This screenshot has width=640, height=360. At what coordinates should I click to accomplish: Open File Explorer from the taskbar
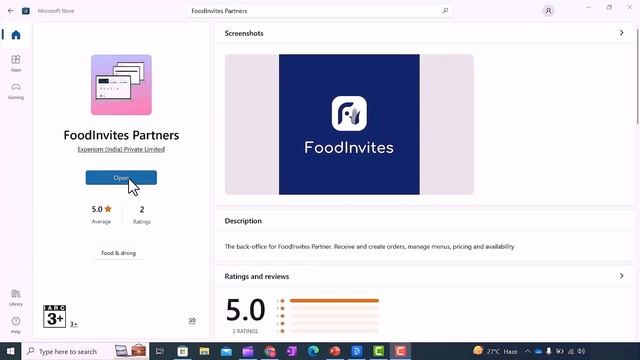[x=204, y=351]
